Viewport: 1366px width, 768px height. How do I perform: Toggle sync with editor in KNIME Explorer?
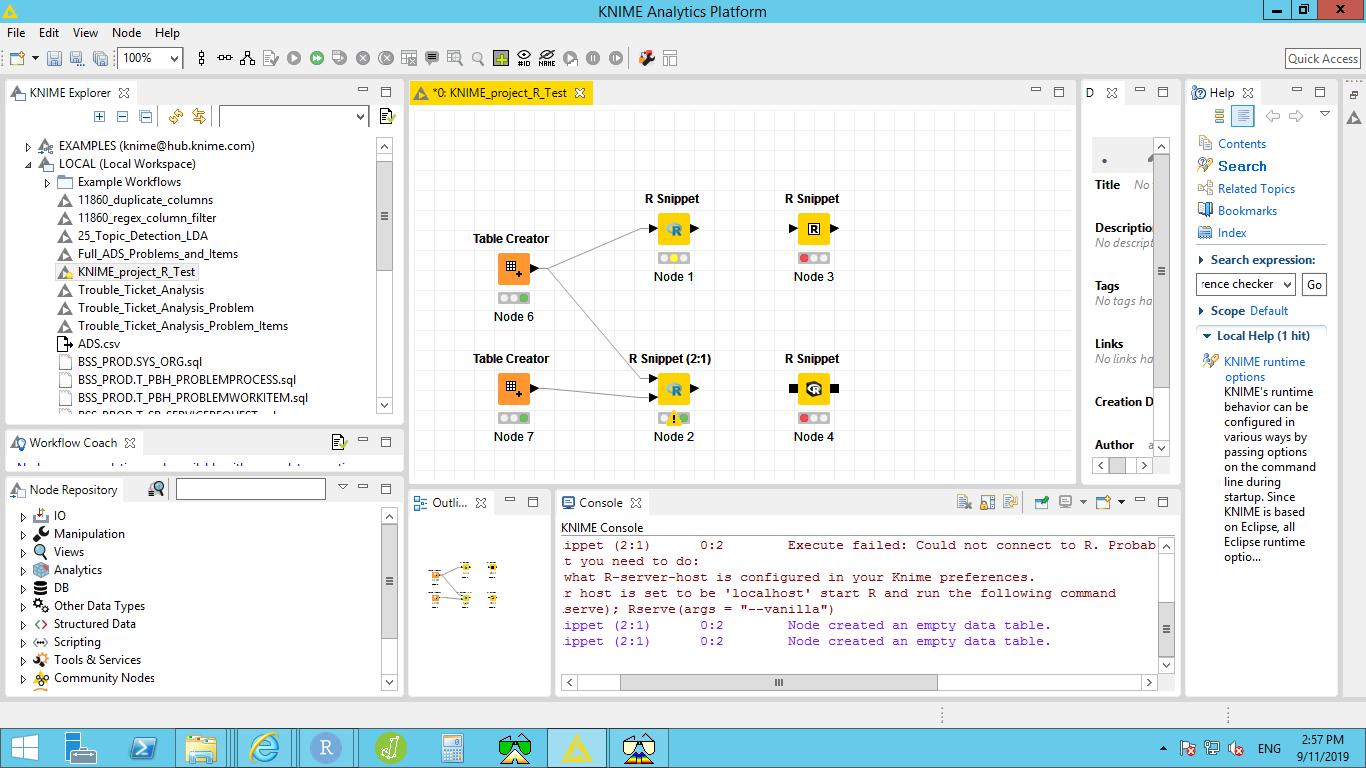pyautogui.click(x=199, y=117)
